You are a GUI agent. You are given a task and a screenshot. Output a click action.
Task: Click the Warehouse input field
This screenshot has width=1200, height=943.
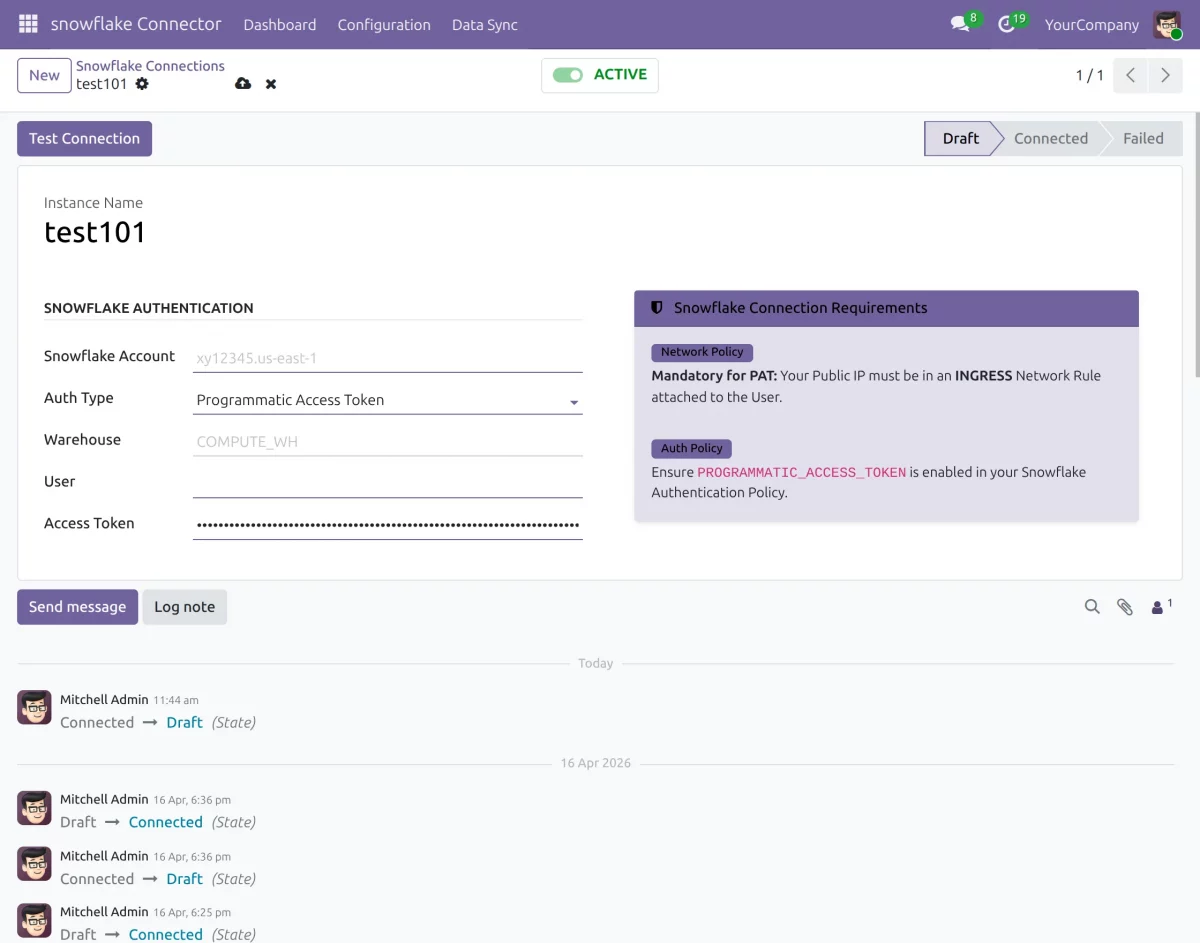[x=387, y=442]
